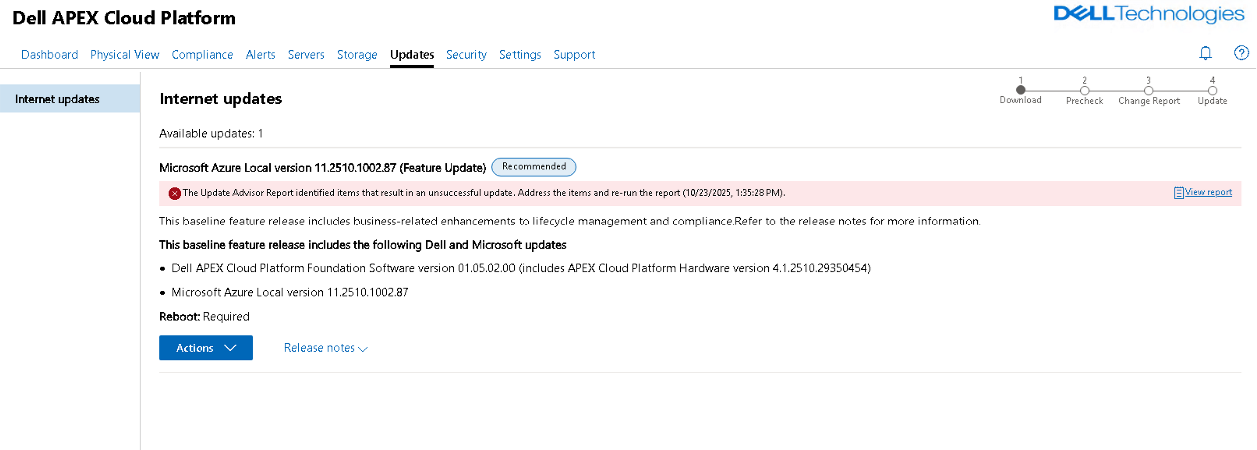
Task: Select the Change Report step circle
Action: click(1148, 90)
